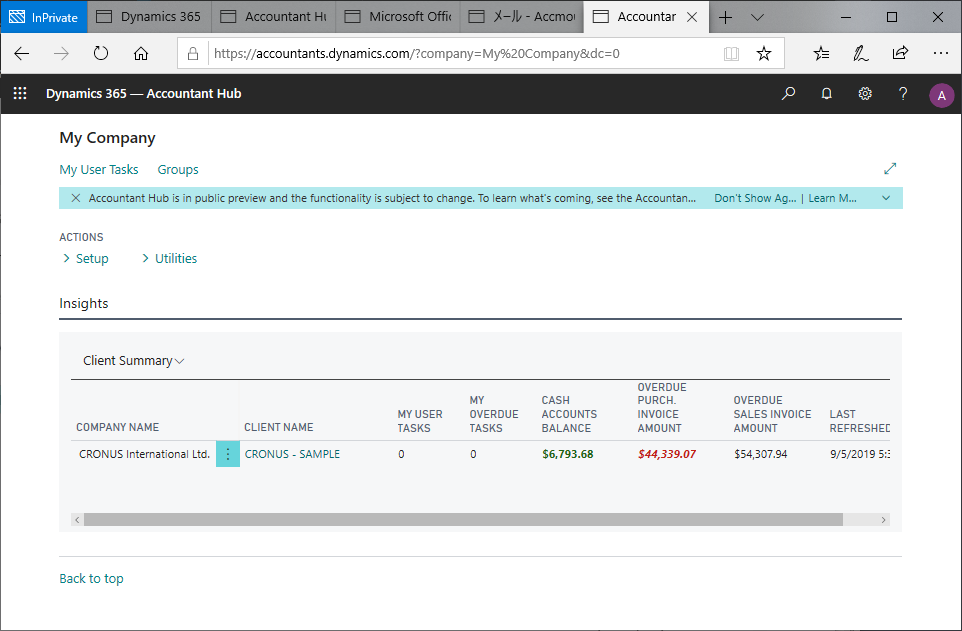Click the cash balance $6,793.68
This screenshot has width=962, height=631.
coord(568,454)
